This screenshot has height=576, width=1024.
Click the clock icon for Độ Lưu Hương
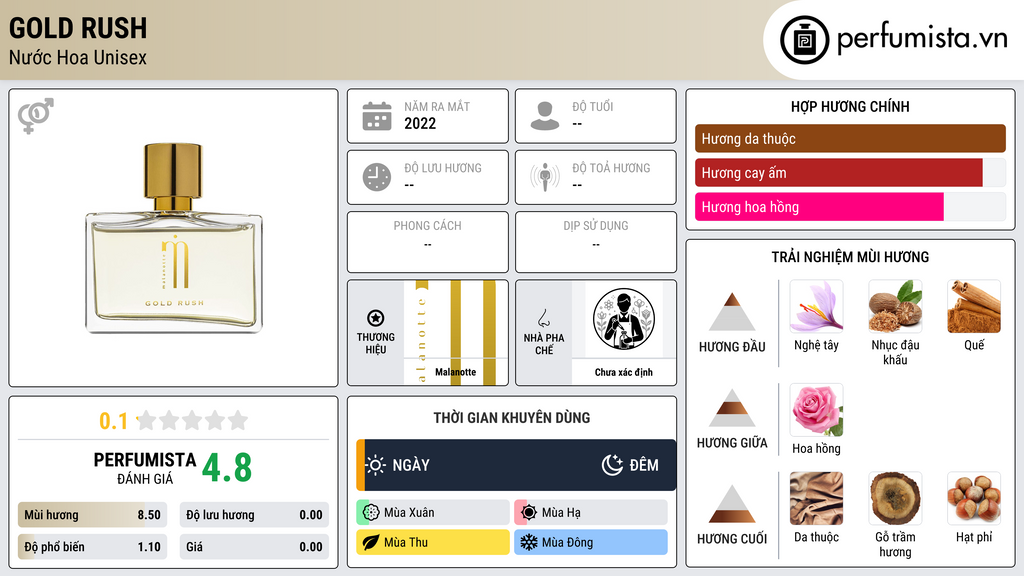(377, 177)
